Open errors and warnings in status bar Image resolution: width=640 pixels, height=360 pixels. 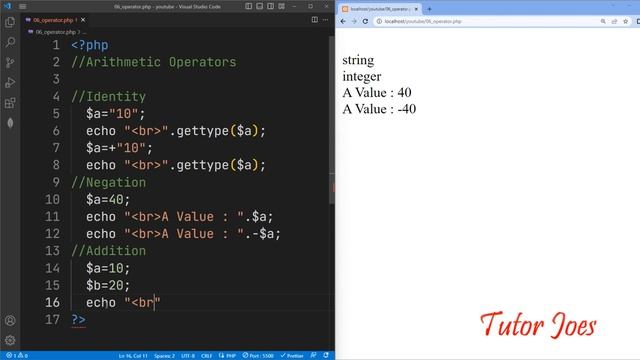(x=17, y=356)
